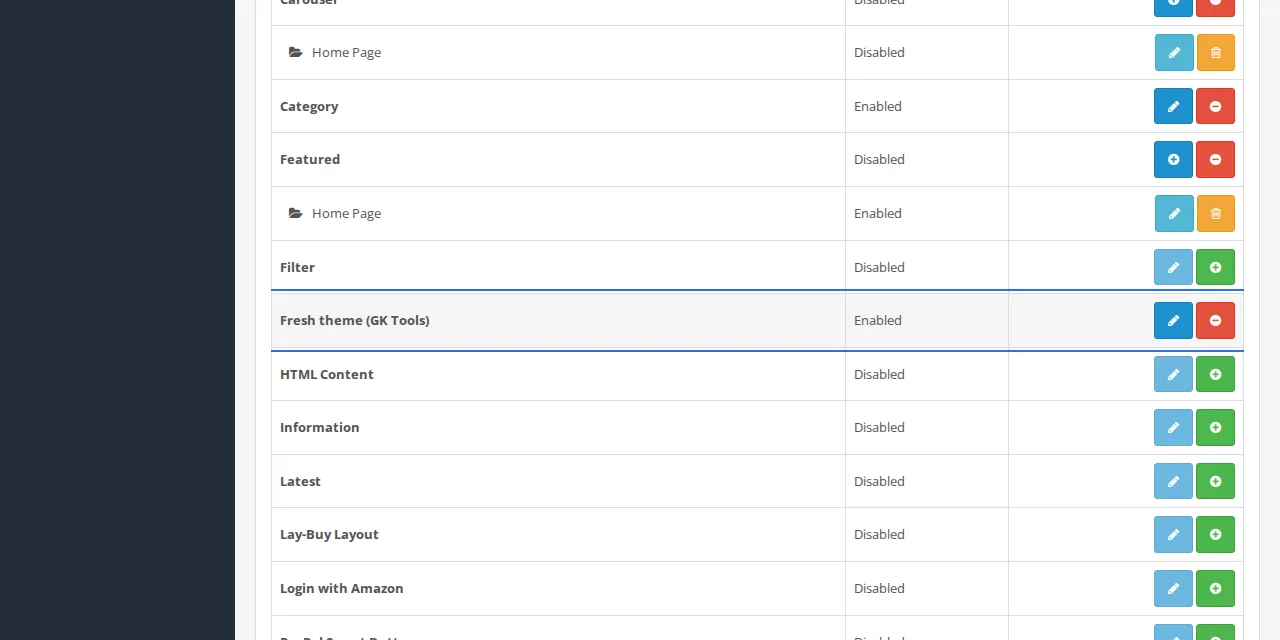The width and height of the screenshot is (1280, 640).
Task: Click the Login with Amazon pencil button
Action: click(1174, 588)
